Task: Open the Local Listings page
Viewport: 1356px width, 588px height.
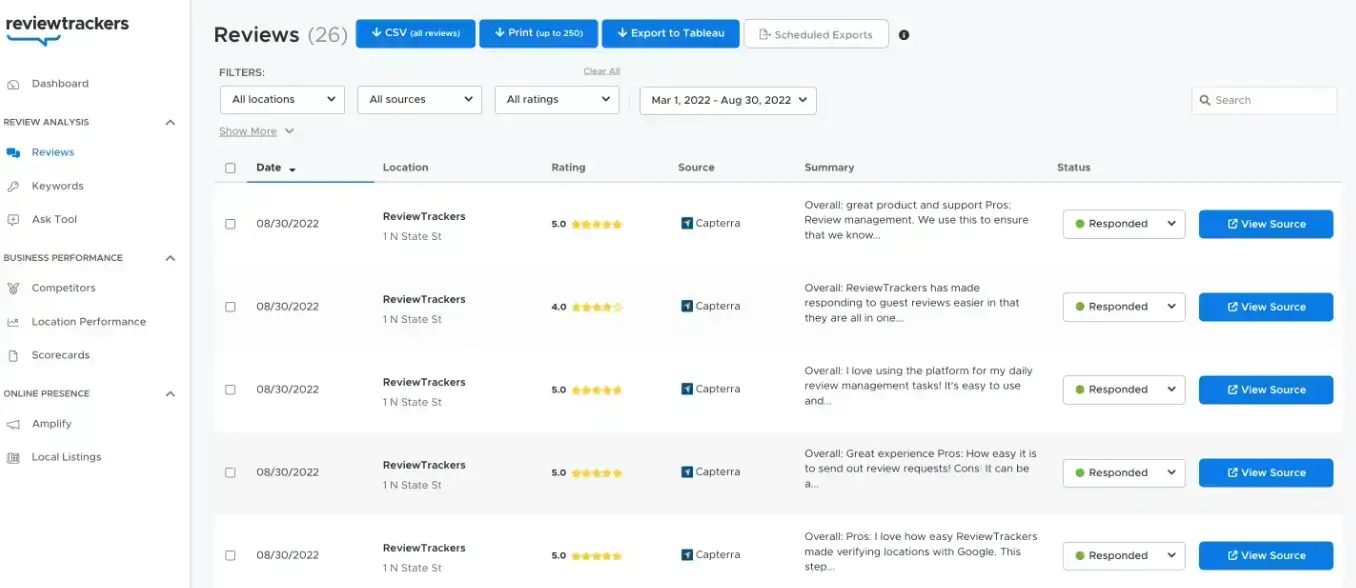Action: coord(66,458)
